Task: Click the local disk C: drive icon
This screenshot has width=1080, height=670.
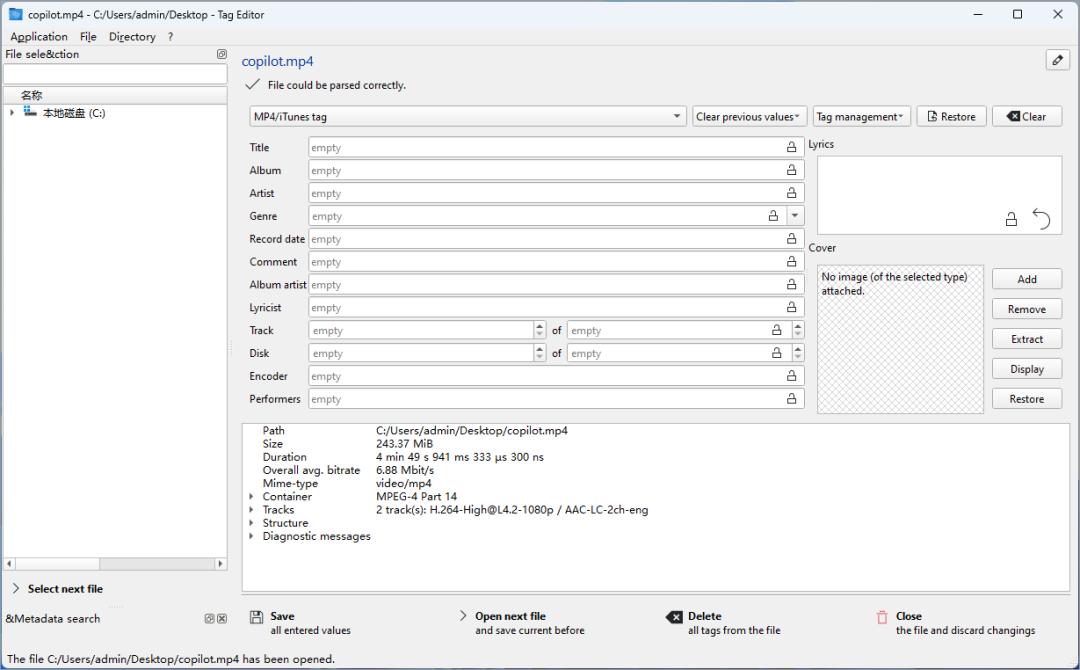Action: (x=29, y=113)
